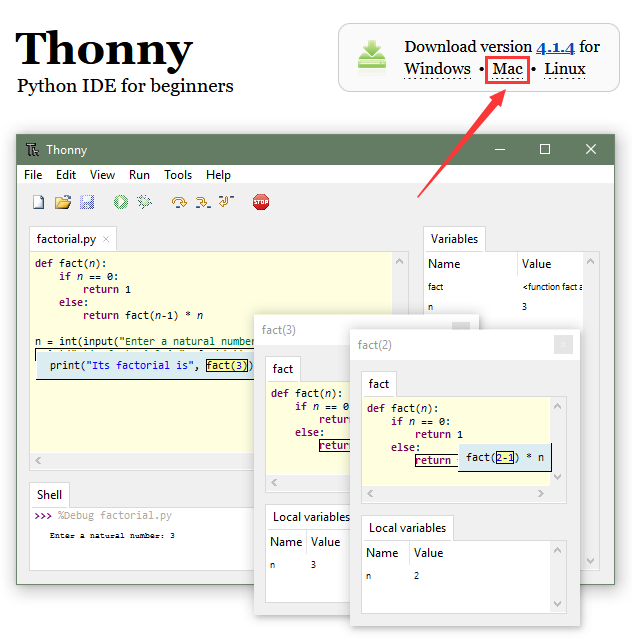Open the Help menu
This screenshot has width=632, height=639.
pos(218,175)
